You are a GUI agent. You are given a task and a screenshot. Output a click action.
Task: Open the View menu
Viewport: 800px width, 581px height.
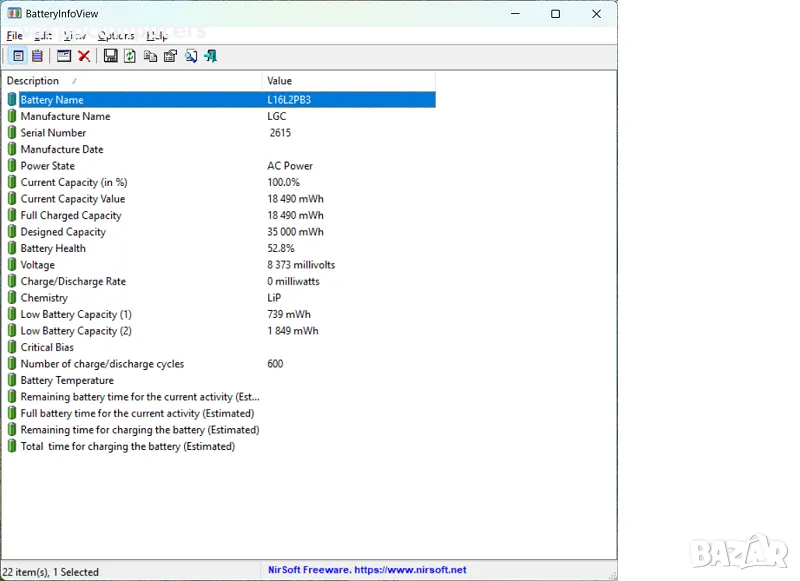tap(74, 36)
